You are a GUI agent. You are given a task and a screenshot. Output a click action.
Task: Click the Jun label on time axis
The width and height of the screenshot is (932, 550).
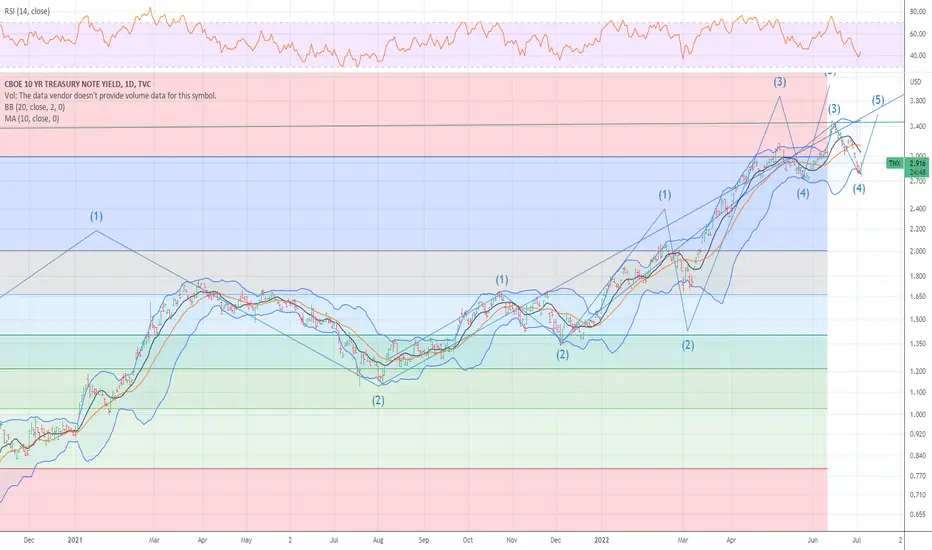[x=813, y=540]
